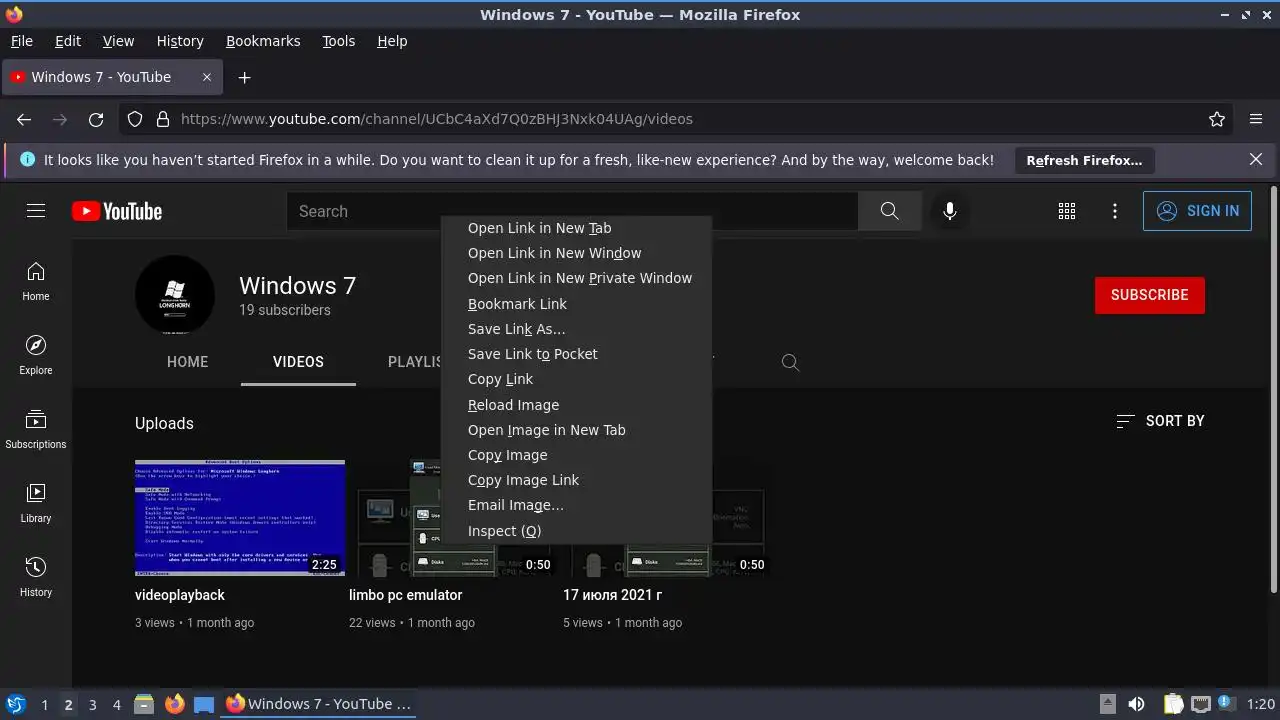Open History in sidebar

pos(36,577)
